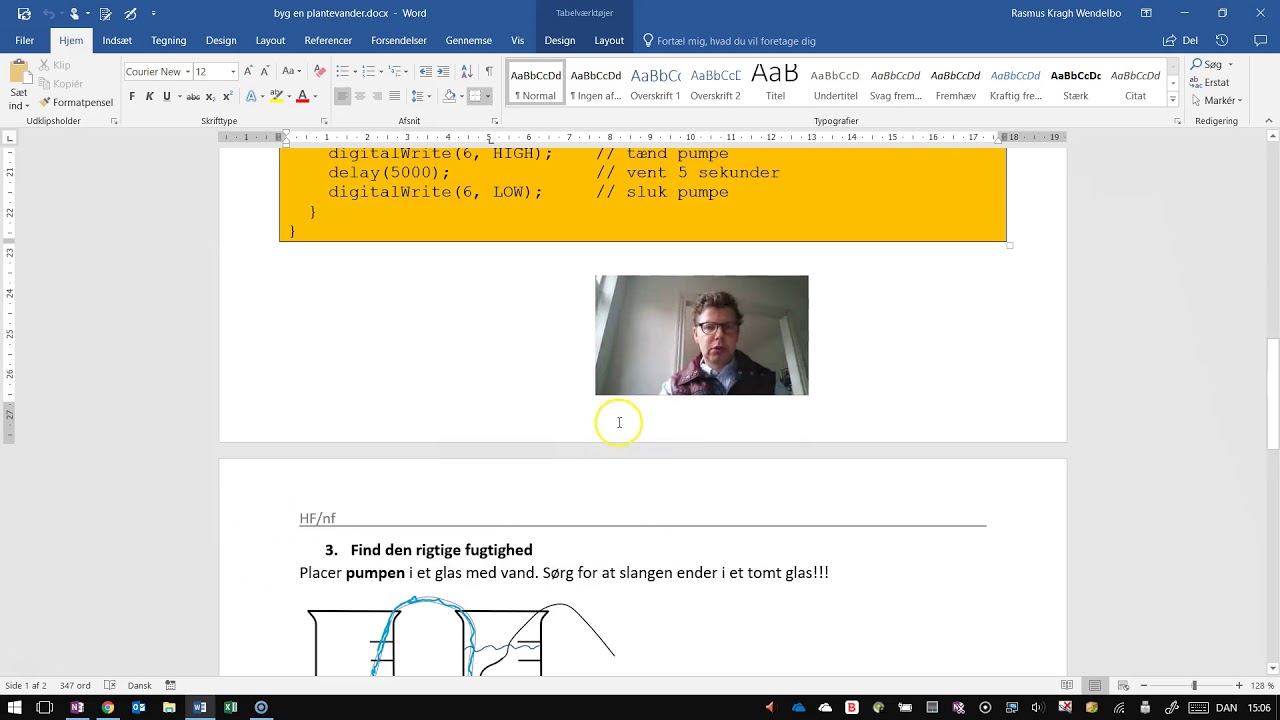The image size is (1280, 720).
Task: Open Tegning ribbon tab
Action: (168, 40)
